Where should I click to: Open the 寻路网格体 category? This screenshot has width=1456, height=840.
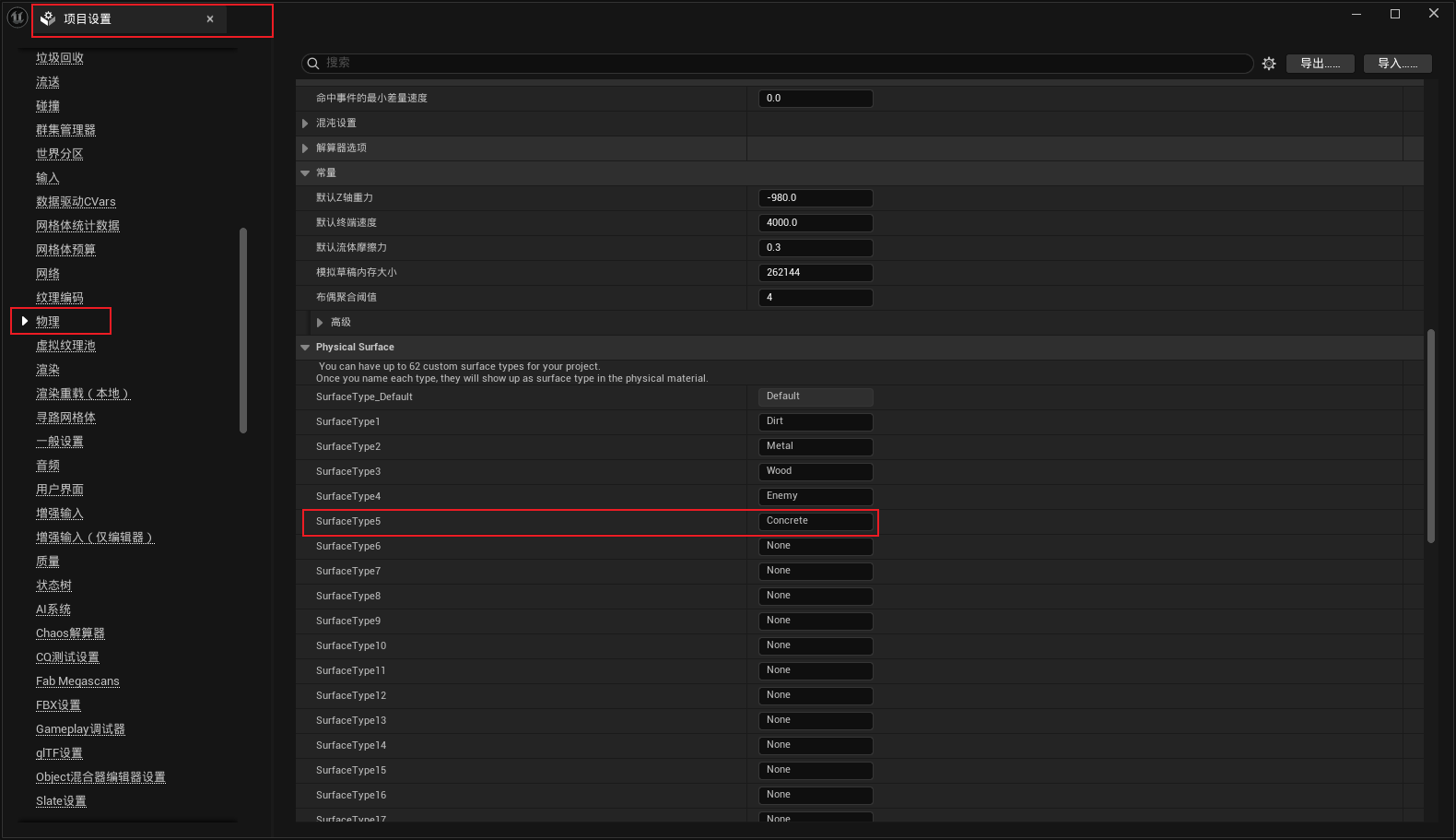point(65,418)
